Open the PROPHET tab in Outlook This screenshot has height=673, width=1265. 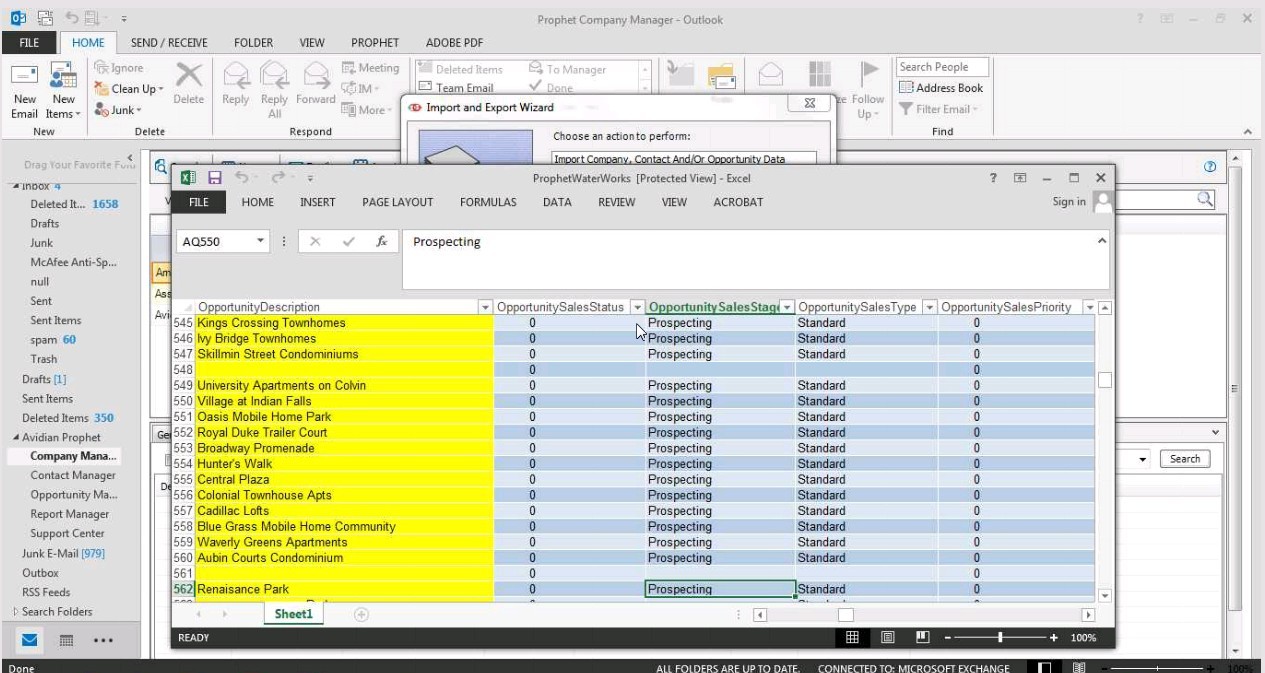(x=375, y=43)
